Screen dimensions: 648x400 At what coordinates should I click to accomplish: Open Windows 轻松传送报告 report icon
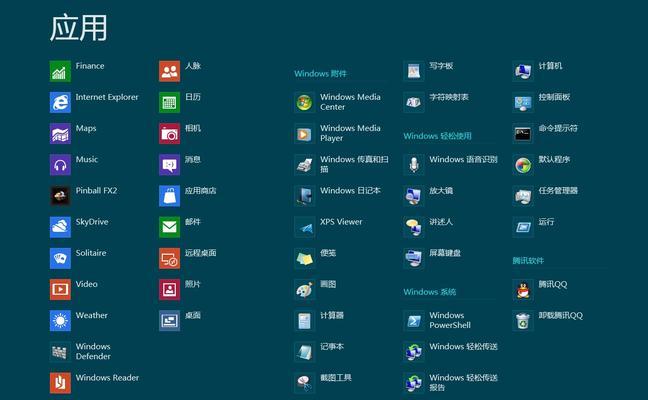pyautogui.click(x=414, y=383)
